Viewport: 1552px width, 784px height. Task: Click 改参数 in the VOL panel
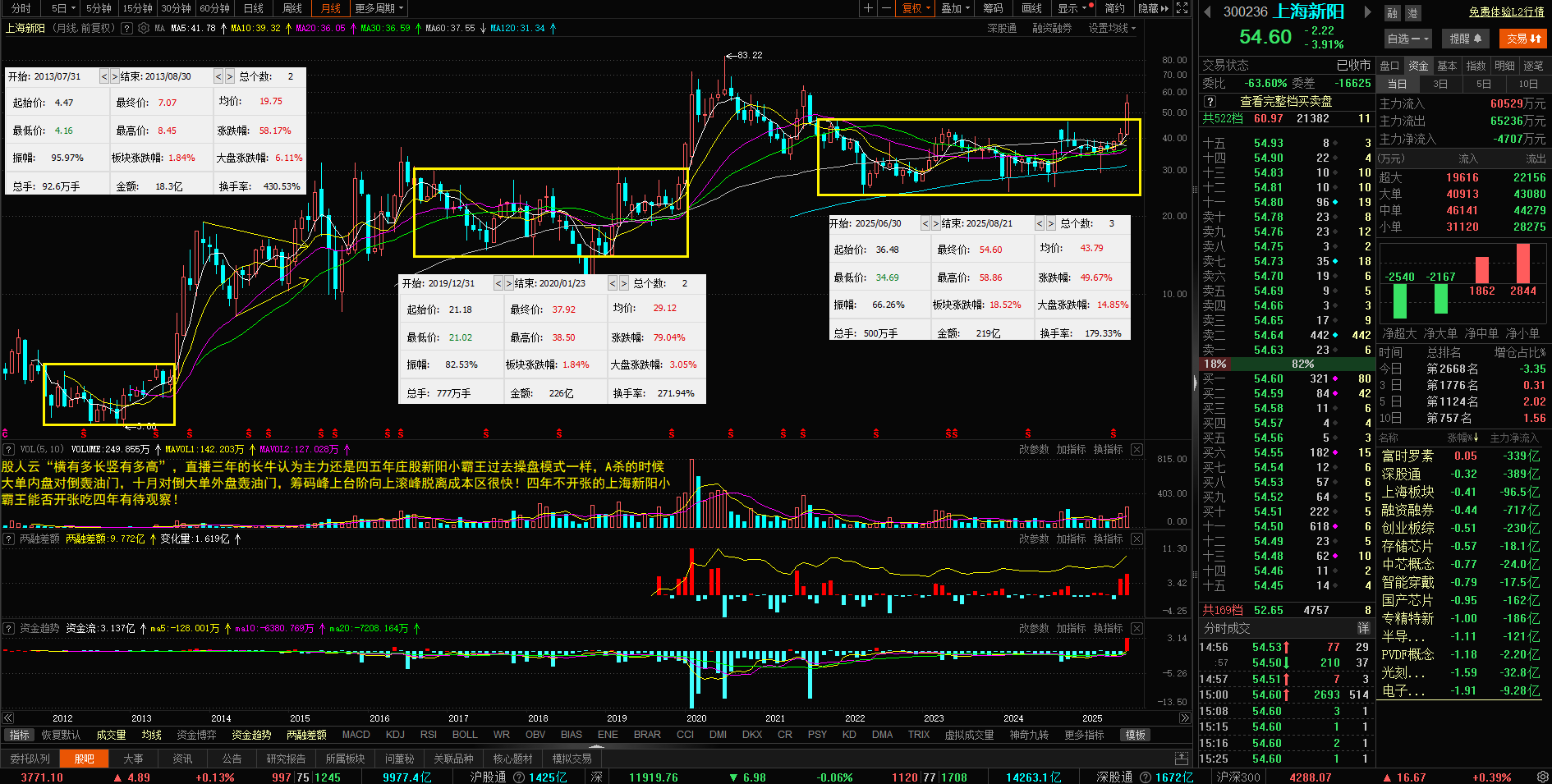(1034, 449)
